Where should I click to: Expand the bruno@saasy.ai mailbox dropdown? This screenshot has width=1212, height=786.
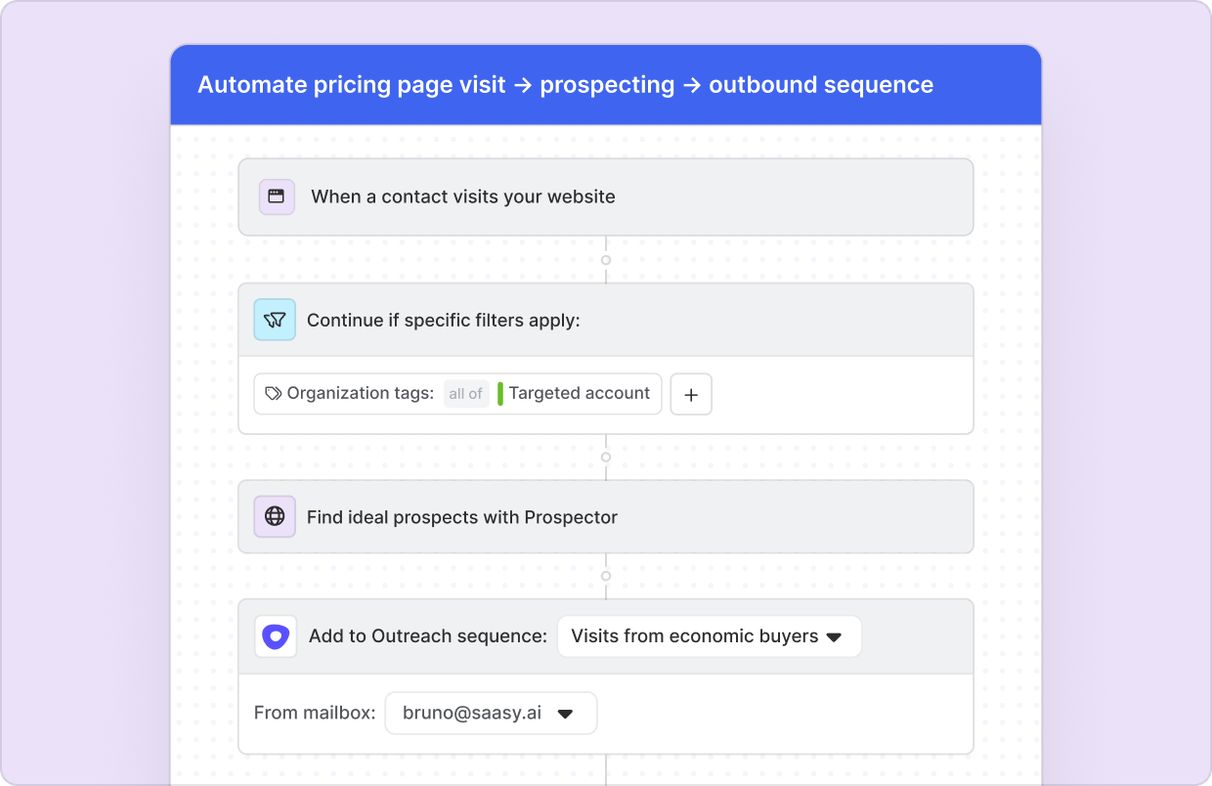click(490, 713)
